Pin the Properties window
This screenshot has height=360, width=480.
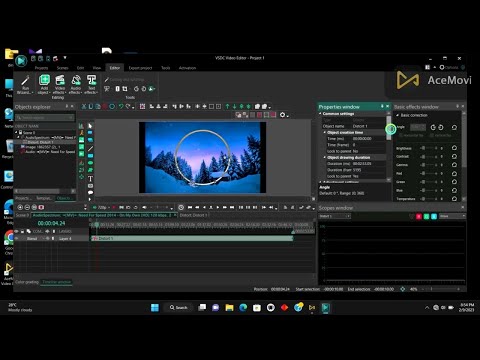(x=382, y=106)
